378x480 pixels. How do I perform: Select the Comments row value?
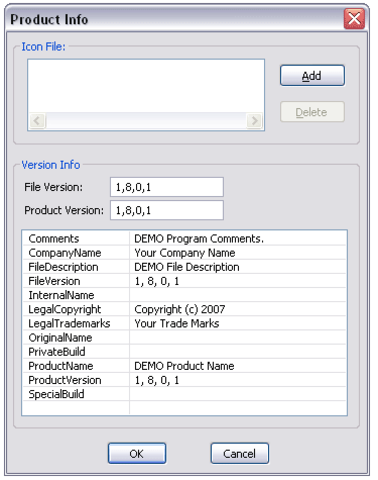click(238, 239)
